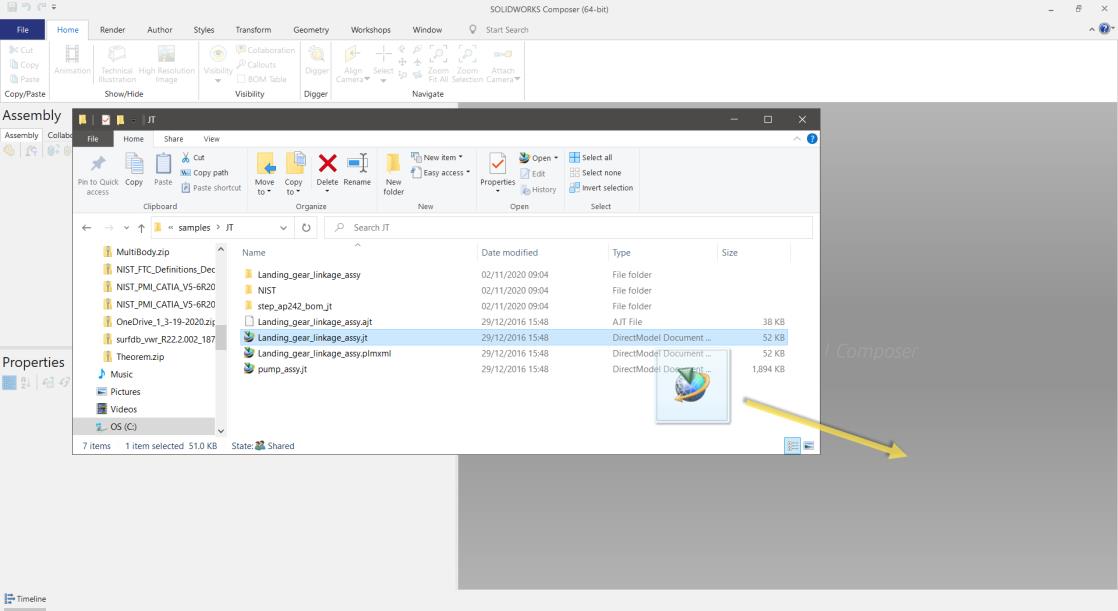Screen dimensions: 1118x611
Task: Click Paste shortcut in File Explorer
Action: 211,188
